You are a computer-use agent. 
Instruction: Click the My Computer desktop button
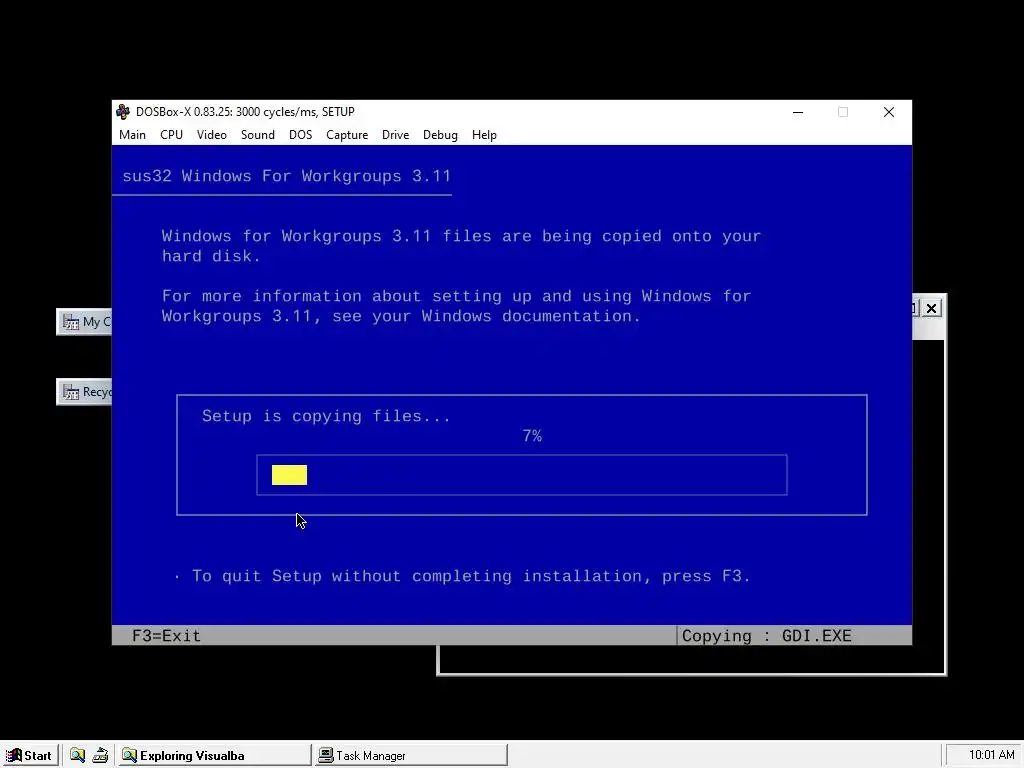85,321
